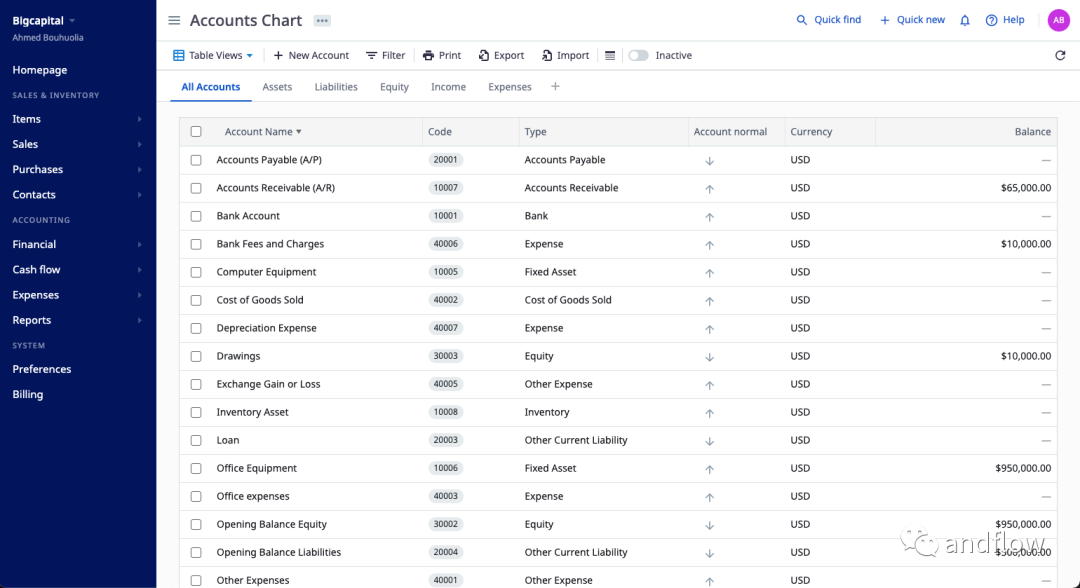Viewport: 1080px width, 588px height.
Task: Switch to the Expenses tab
Action: (509, 87)
